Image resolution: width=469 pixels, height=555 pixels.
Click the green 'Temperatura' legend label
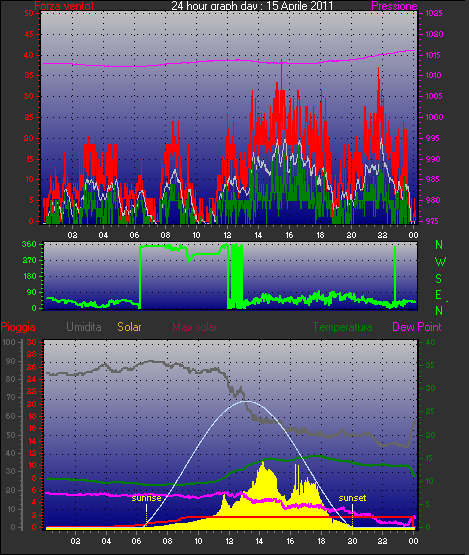click(342, 327)
